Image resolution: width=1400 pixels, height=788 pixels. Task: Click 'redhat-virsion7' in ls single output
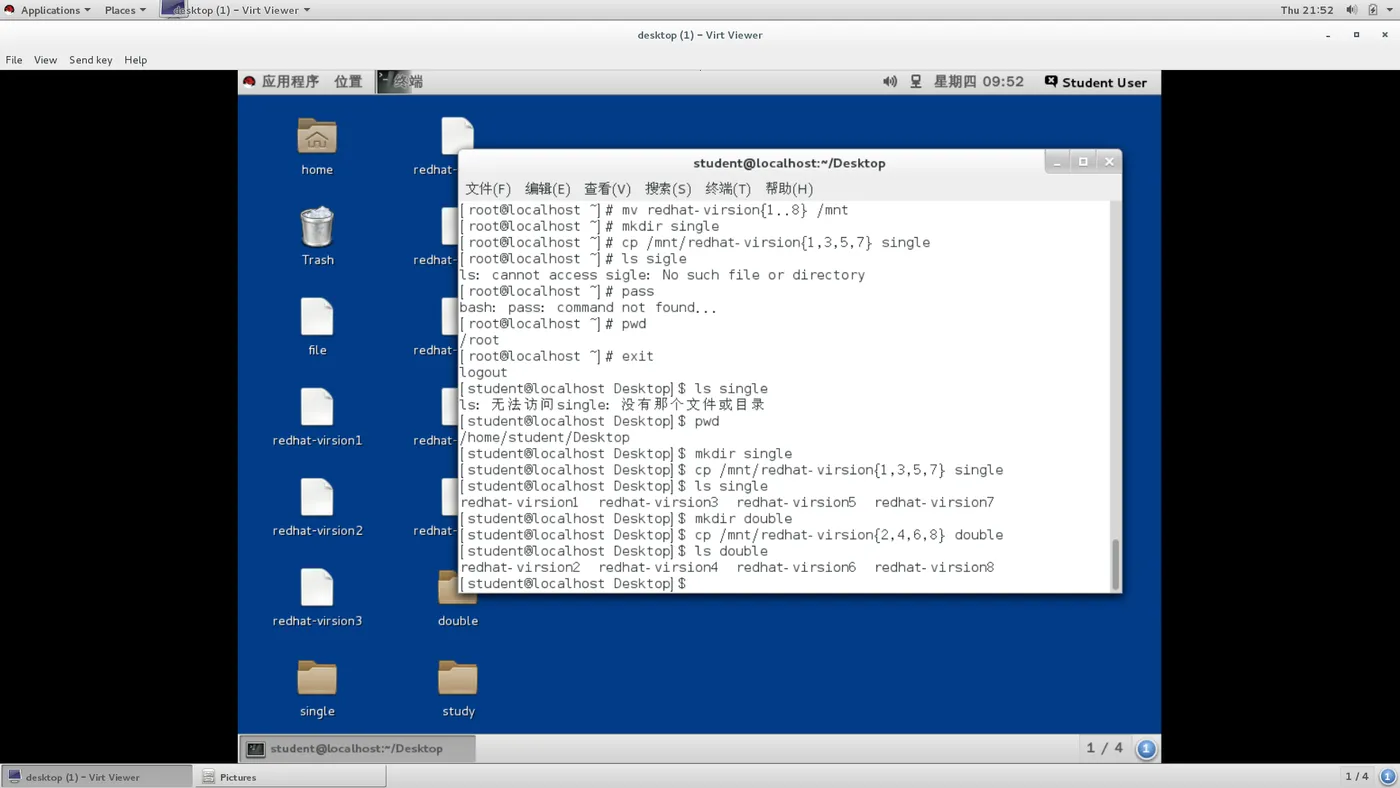(934, 503)
